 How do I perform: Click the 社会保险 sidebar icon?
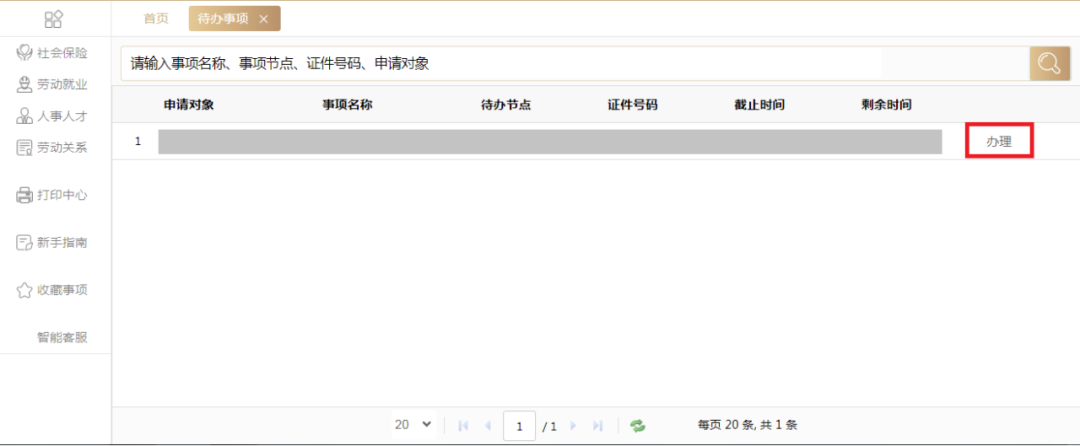click(x=24, y=53)
